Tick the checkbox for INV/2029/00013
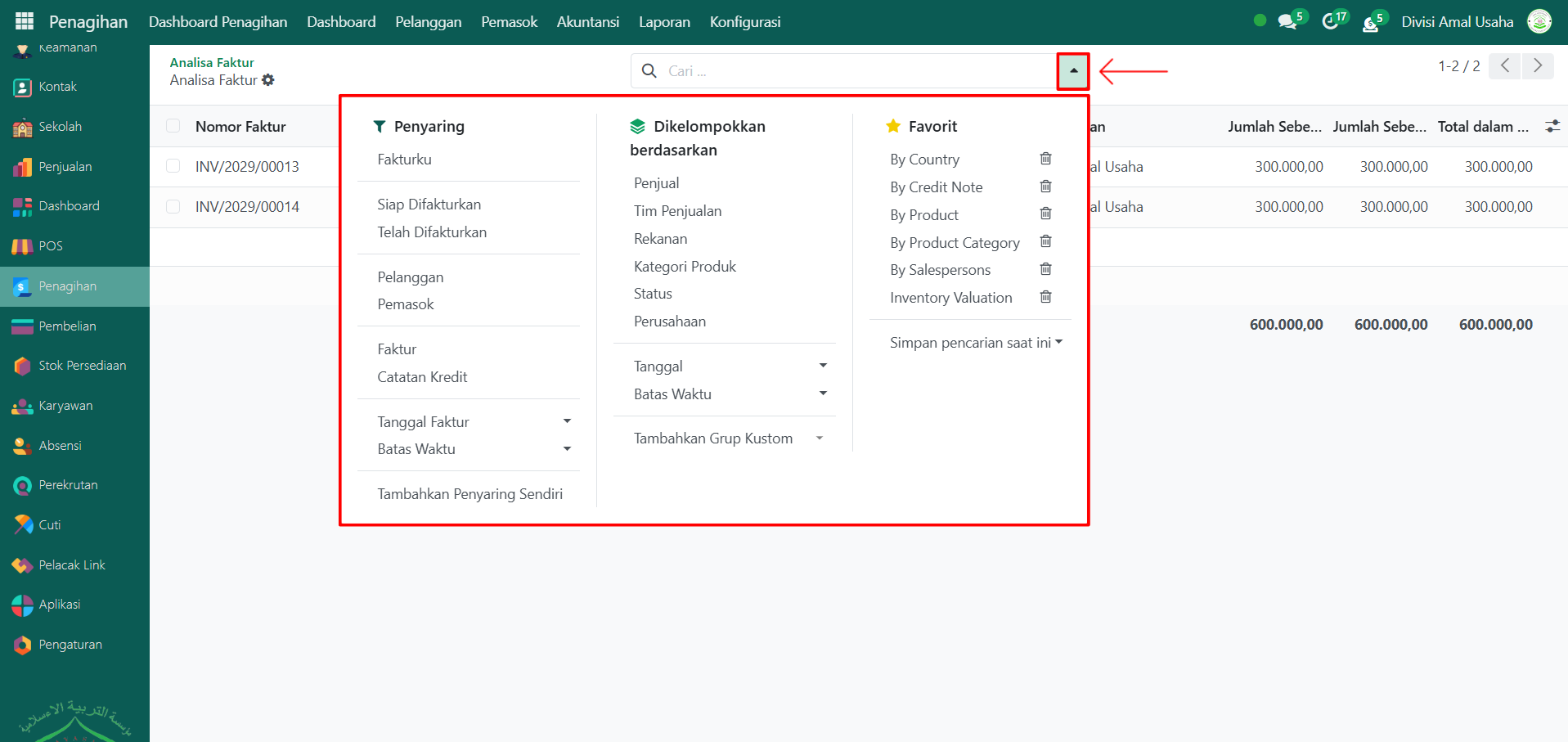Viewport: 1568px width, 742px height. [173, 166]
